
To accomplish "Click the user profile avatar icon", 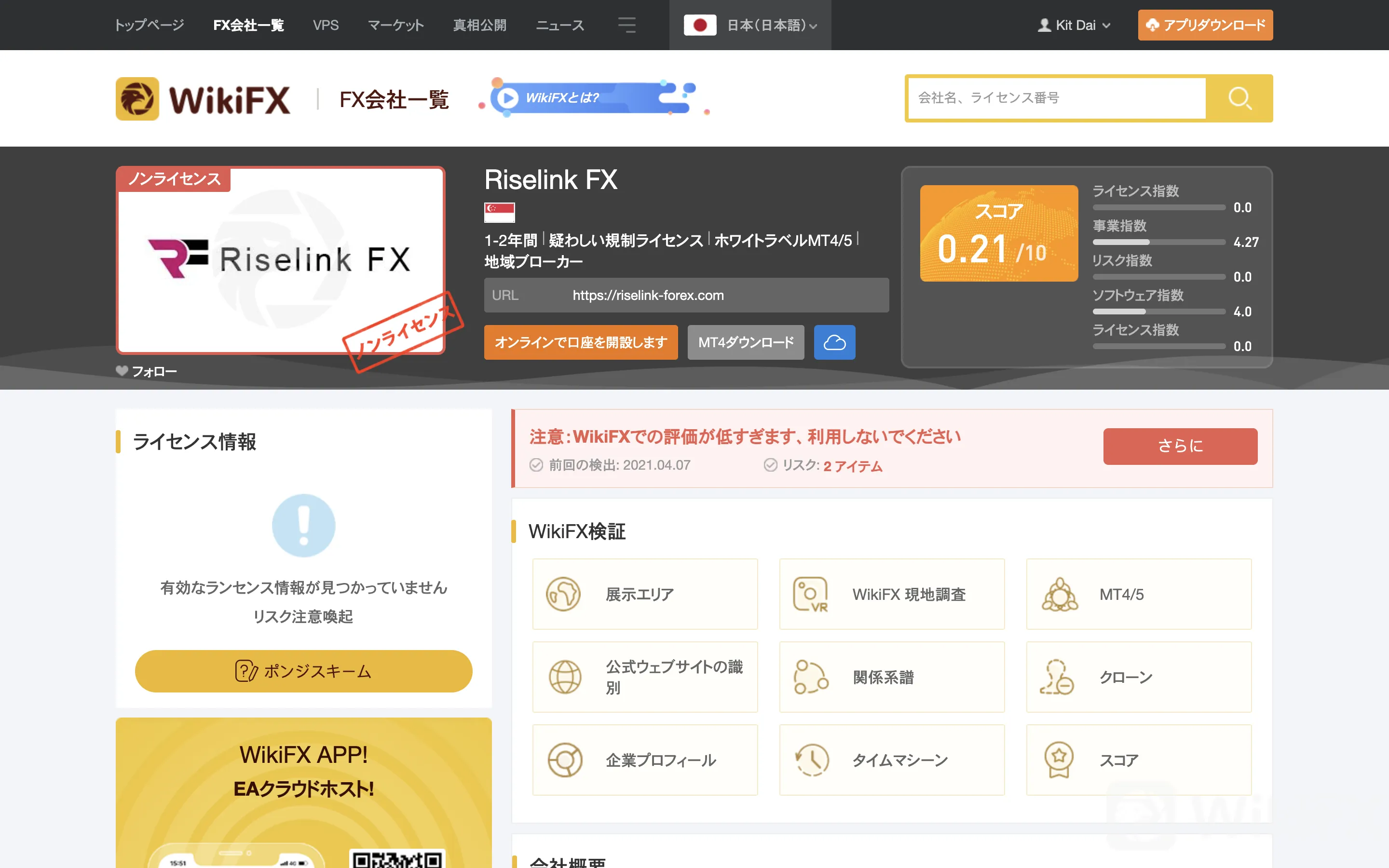I will point(1044,25).
